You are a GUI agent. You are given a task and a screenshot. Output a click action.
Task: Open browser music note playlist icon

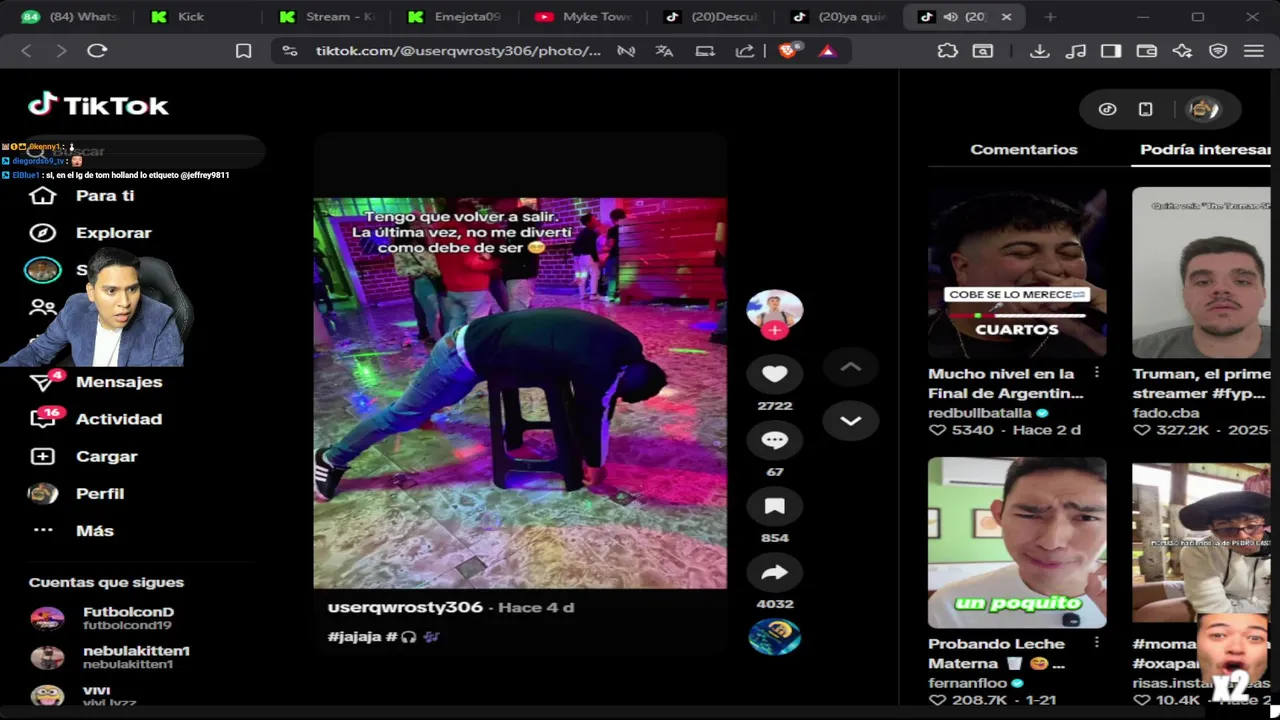coord(1076,50)
